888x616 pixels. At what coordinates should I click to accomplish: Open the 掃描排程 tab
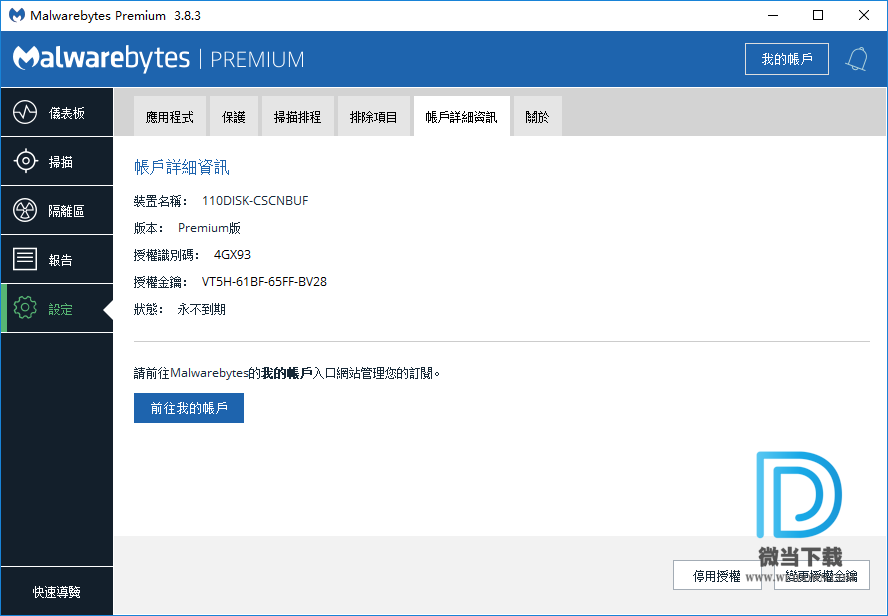tap(298, 117)
